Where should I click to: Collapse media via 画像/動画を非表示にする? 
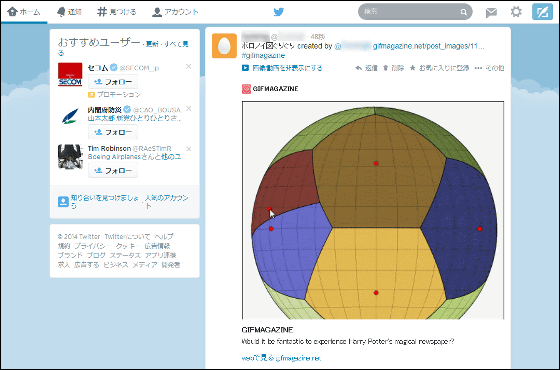pos(282,68)
